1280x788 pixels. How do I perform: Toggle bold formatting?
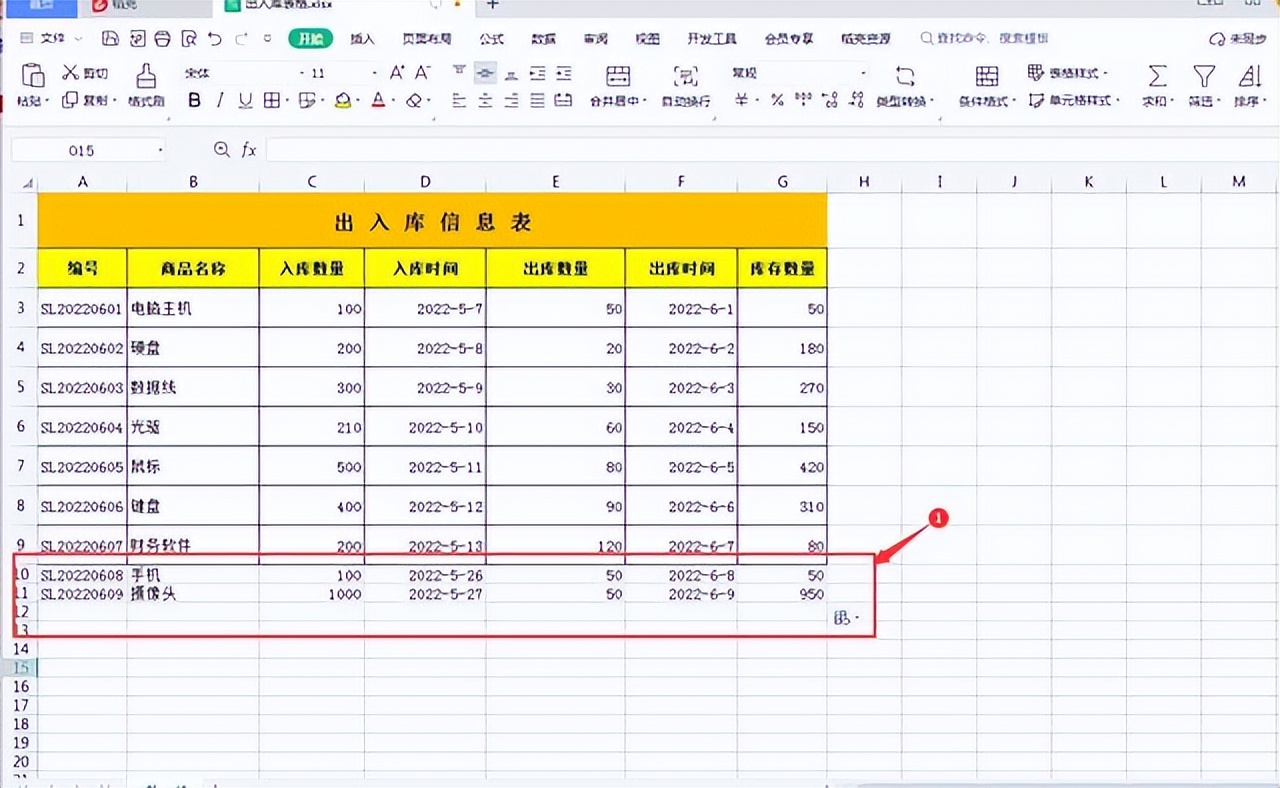click(194, 100)
